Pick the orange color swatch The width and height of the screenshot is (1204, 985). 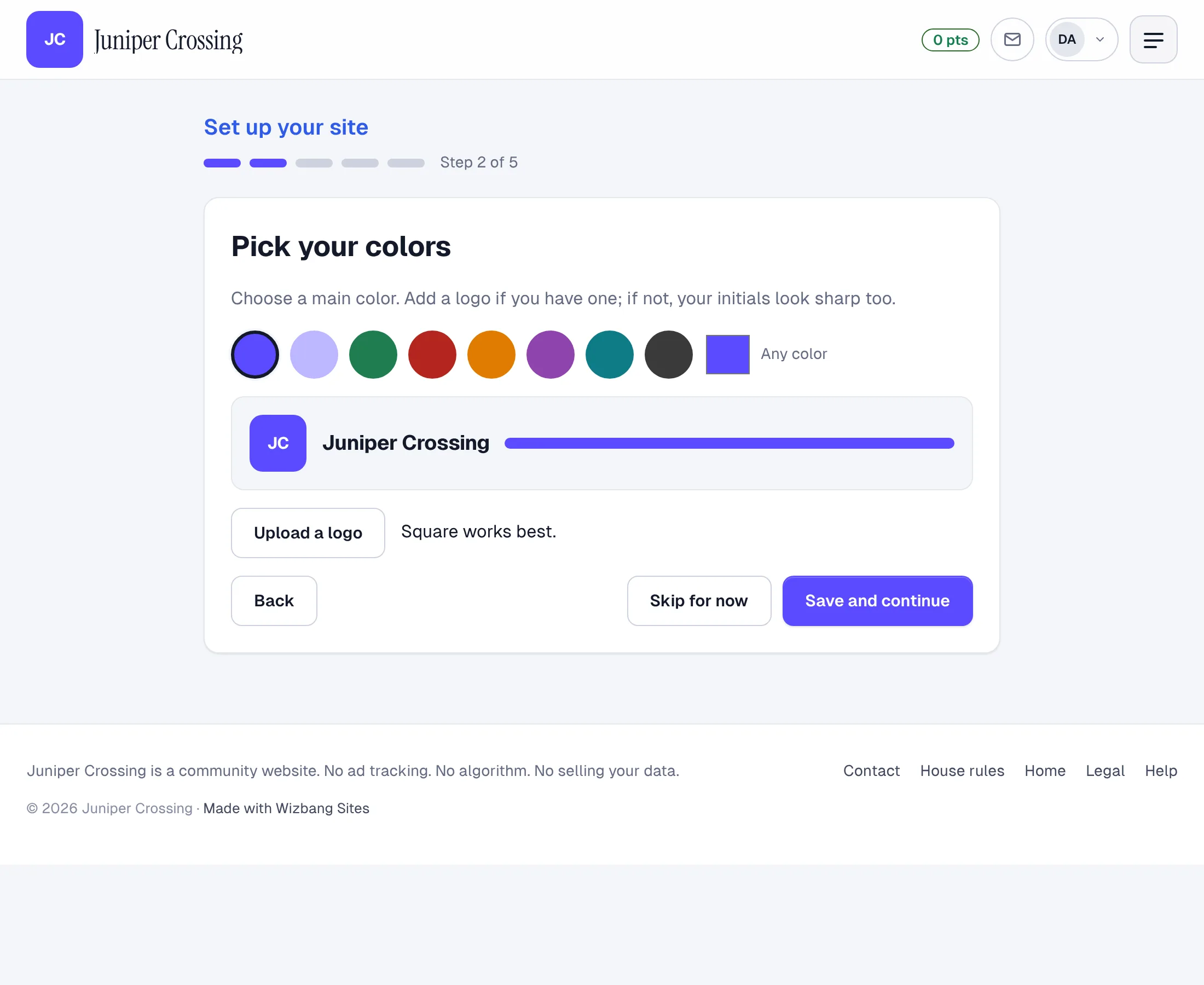[x=491, y=354]
